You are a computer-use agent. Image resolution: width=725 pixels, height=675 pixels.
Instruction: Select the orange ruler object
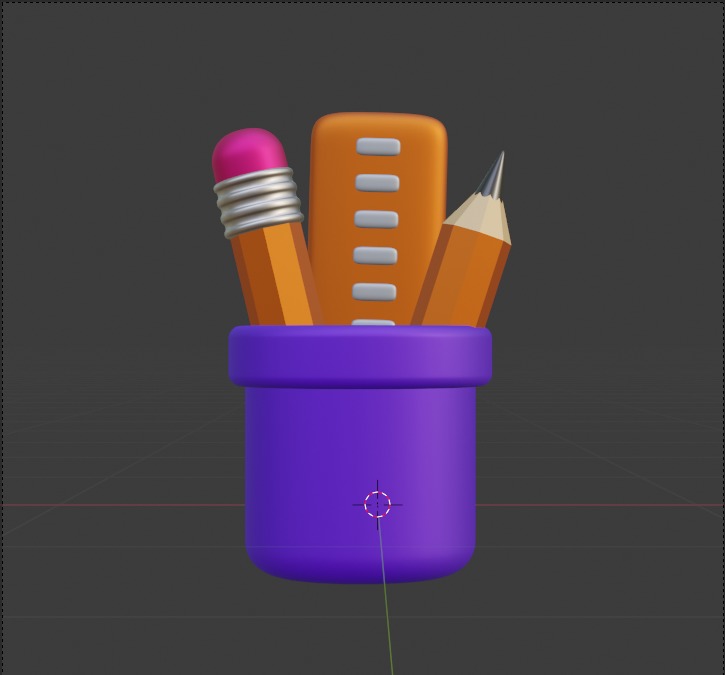point(378,217)
